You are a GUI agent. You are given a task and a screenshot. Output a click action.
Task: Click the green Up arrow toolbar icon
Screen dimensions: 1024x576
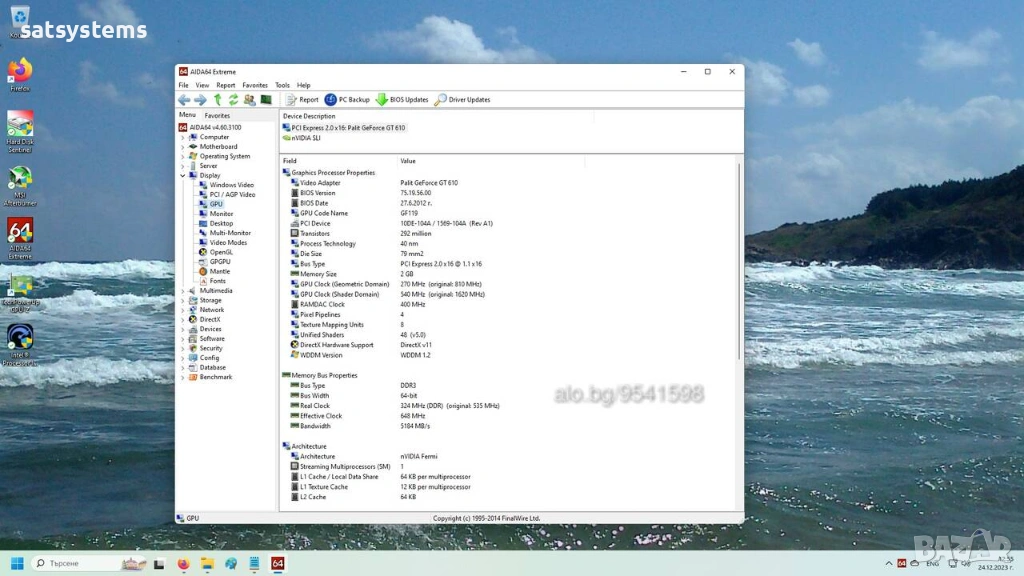(x=218, y=100)
